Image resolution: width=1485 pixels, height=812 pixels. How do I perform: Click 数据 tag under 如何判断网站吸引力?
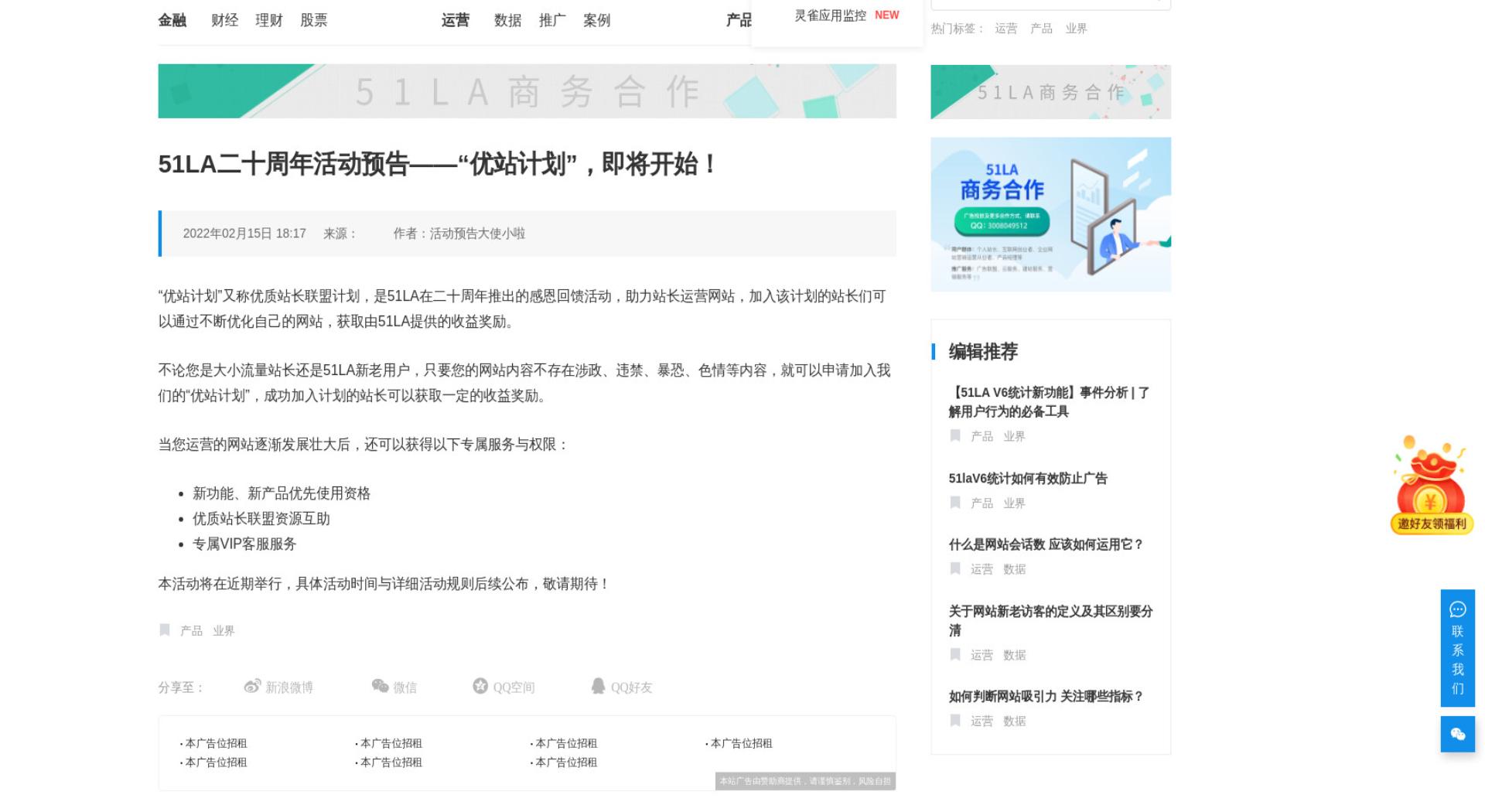point(1014,721)
